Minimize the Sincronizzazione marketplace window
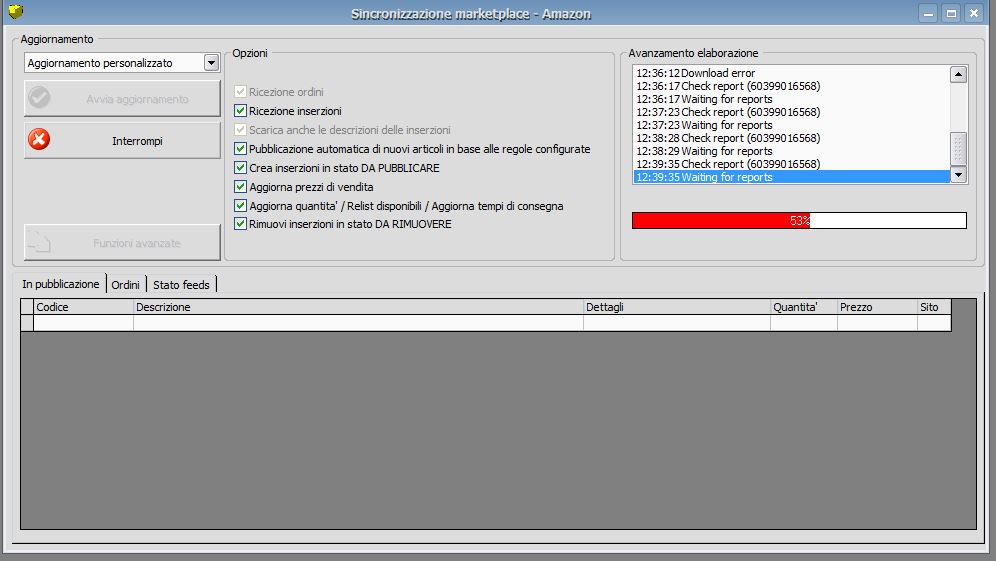Screen dimensions: 996x561 click(x=928, y=13)
